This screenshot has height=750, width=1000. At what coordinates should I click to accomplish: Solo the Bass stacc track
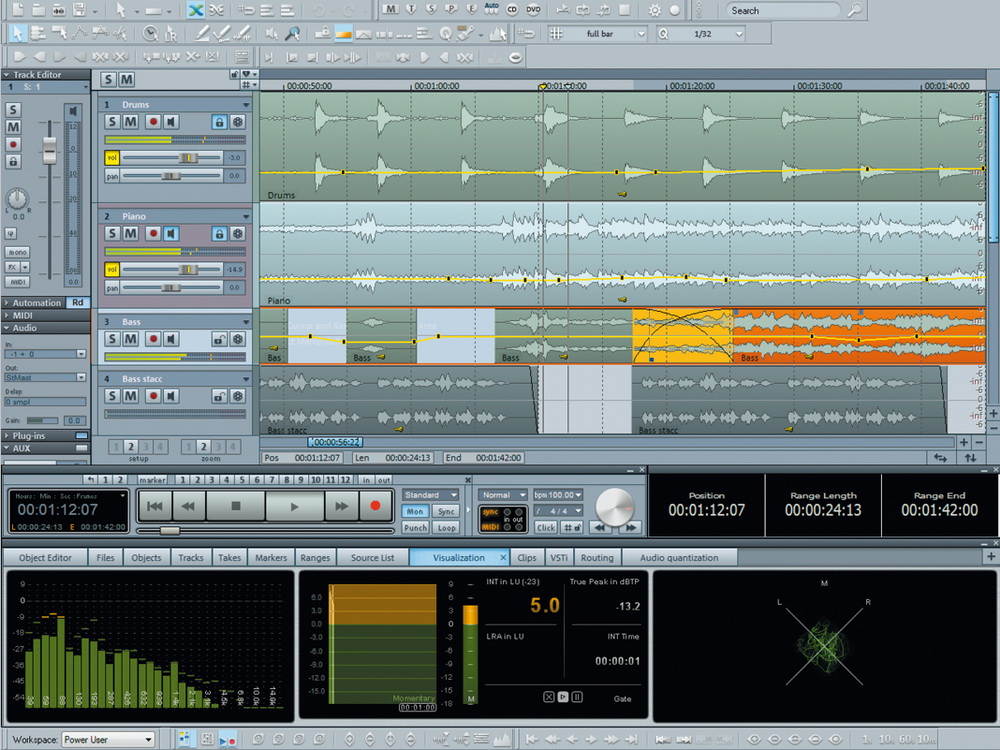pyautogui.click(x=113, y=396)
